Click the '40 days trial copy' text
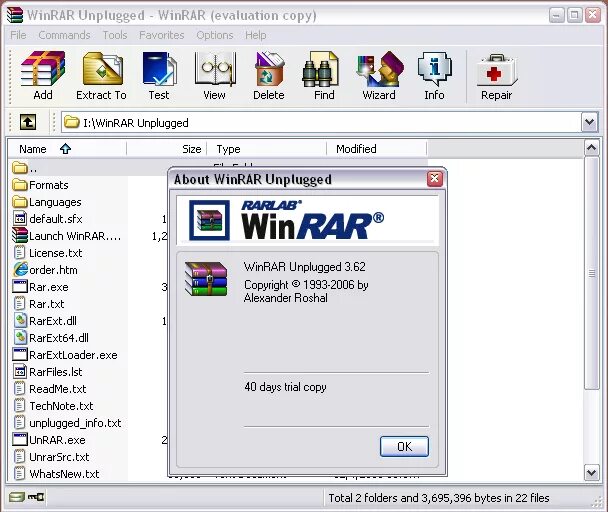 click(285, 387)
